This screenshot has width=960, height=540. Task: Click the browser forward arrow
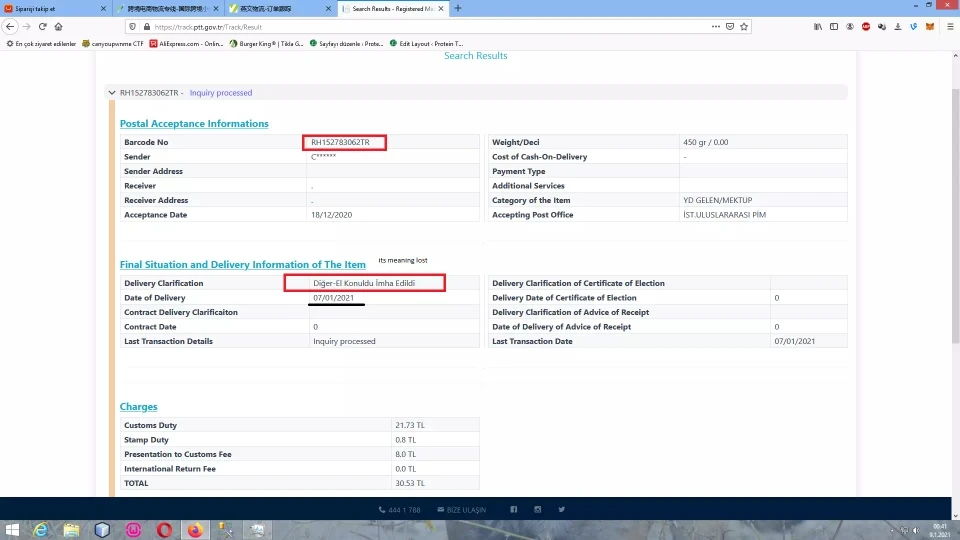coord(26,26)
